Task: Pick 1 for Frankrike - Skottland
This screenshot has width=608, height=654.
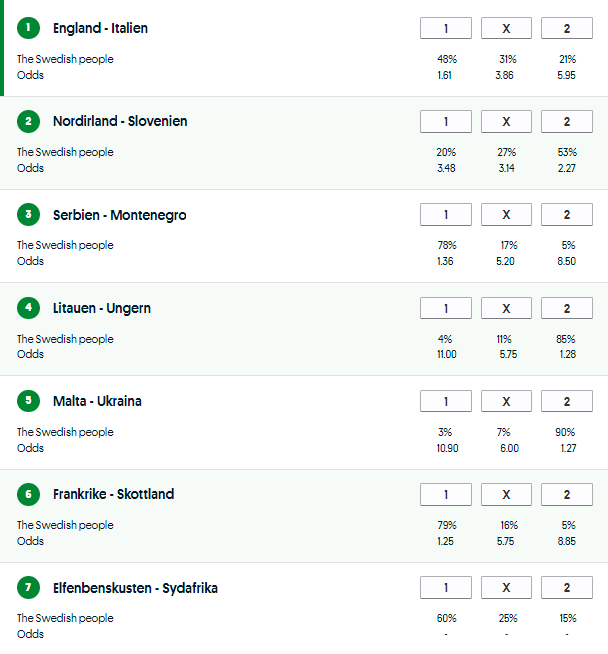Action: (x=445, y=494)
